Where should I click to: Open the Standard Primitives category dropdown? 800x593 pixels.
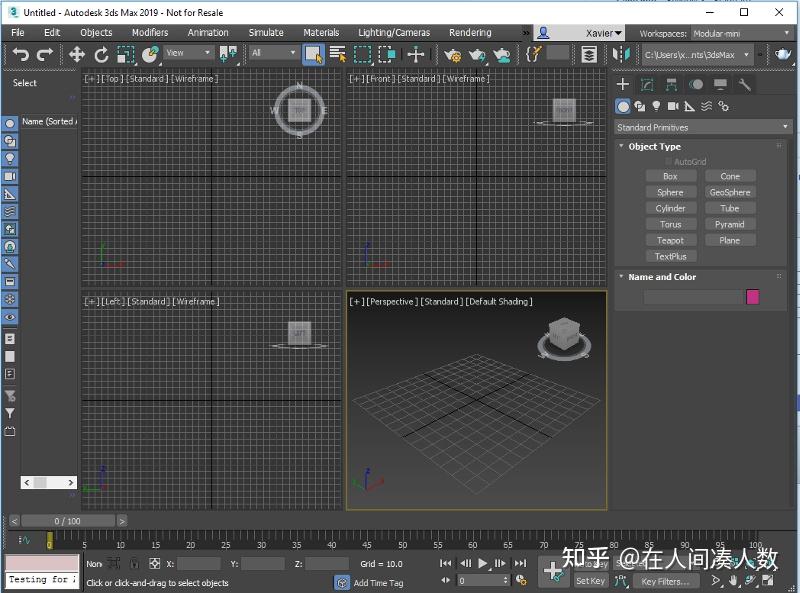[x=703, y=127]
